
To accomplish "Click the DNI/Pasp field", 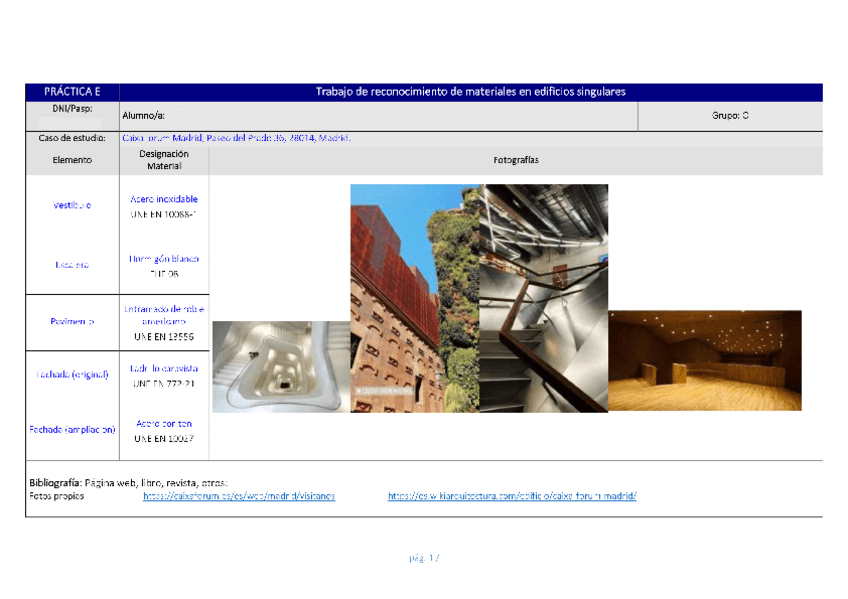I will (x=72, y=120).
